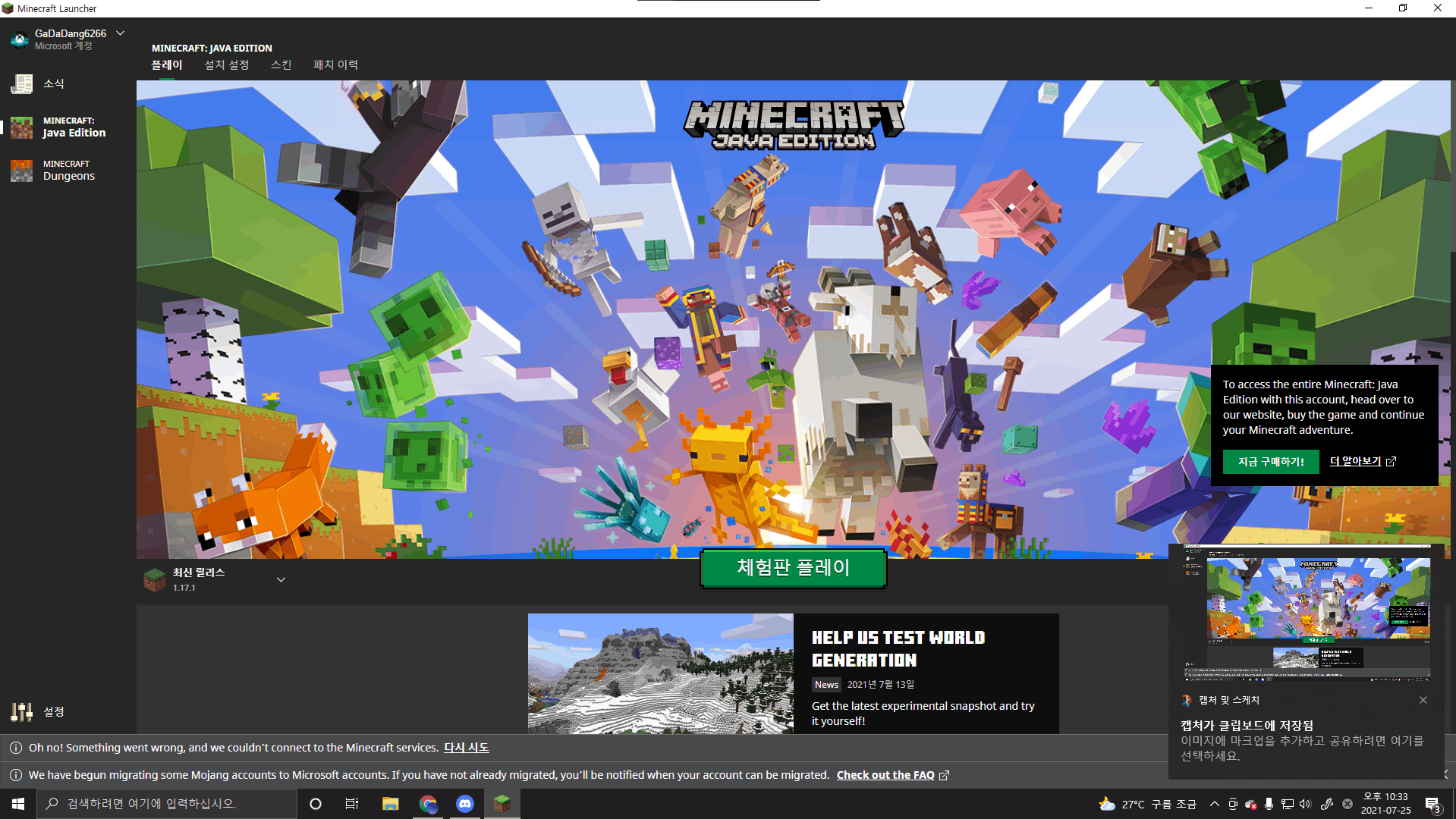Open captured screenshot preview in notification
The image size is (1456, 819).
pos(1307,613)
